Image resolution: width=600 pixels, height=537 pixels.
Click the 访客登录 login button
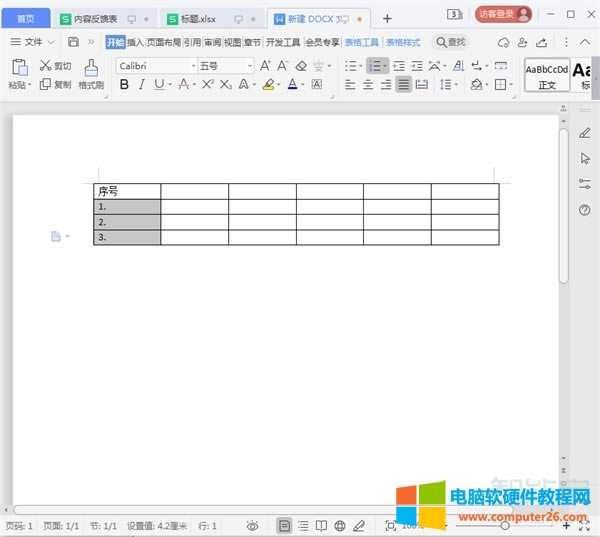(497, 15)
